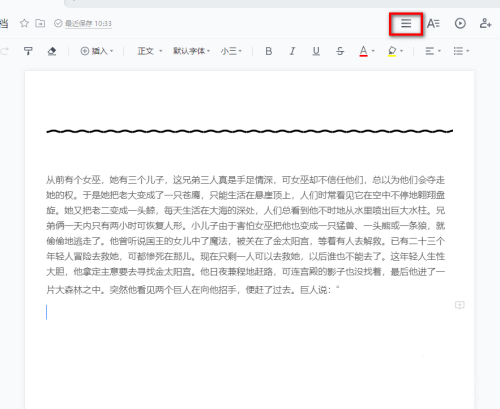500x409 pixels.
Task: Click the clear formatting eraser
Action: pos(52,51)
